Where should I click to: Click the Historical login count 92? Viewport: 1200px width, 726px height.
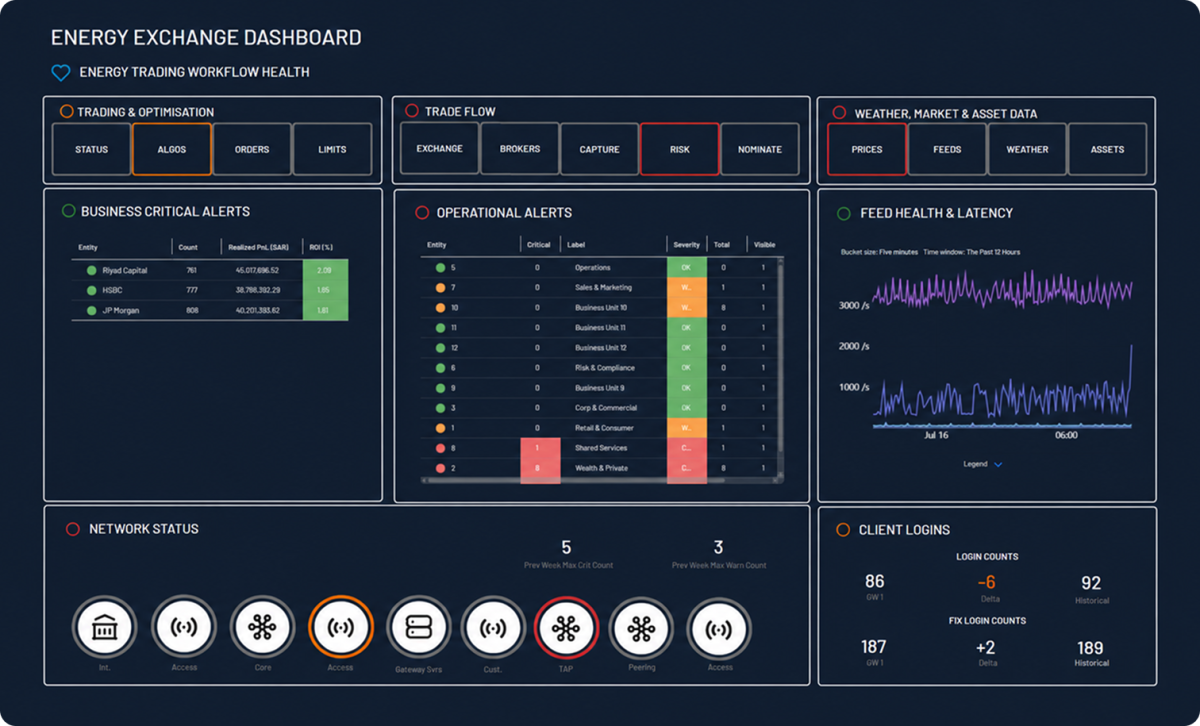pos(1091,582)
